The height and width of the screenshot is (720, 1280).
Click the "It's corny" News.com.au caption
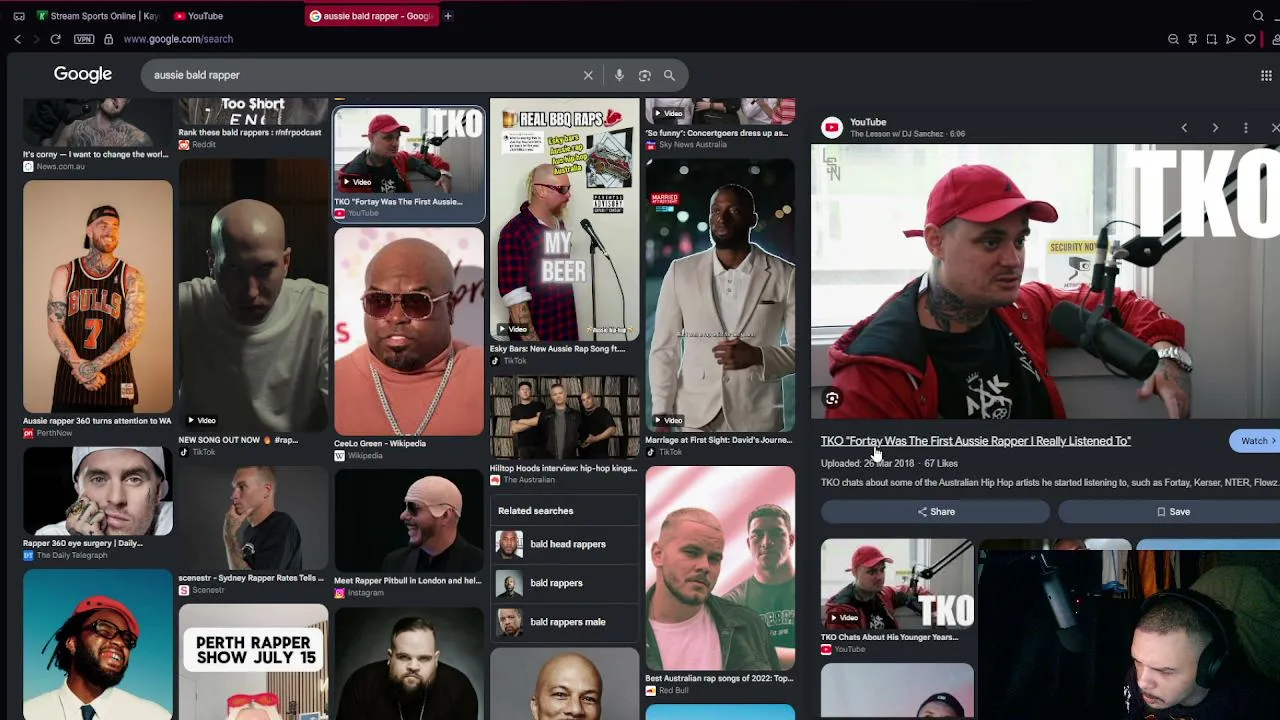[x=96, y=154]
